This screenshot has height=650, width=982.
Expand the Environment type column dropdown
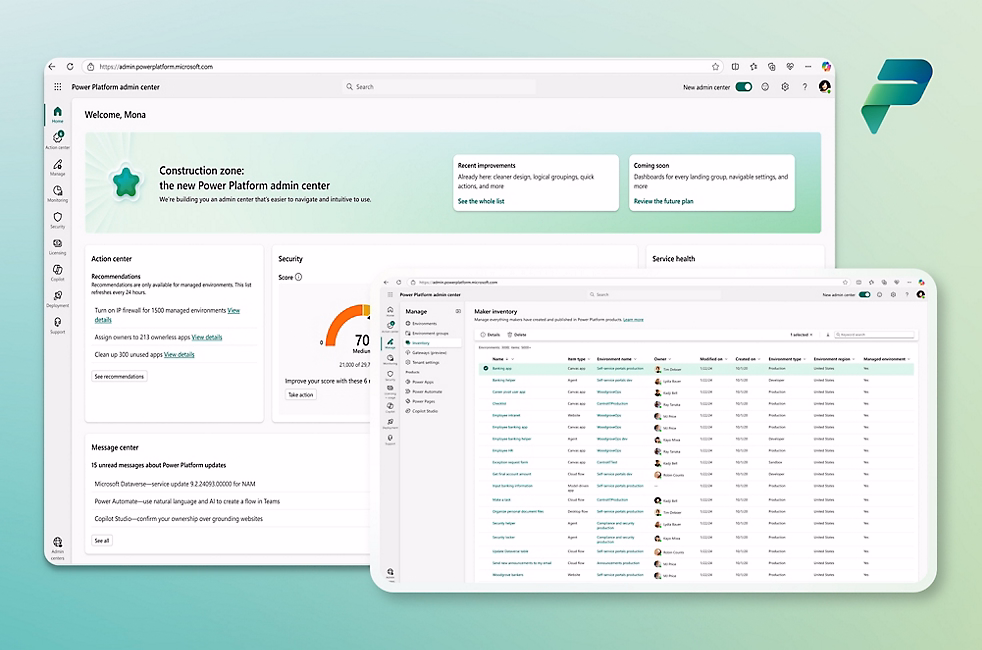805,359
